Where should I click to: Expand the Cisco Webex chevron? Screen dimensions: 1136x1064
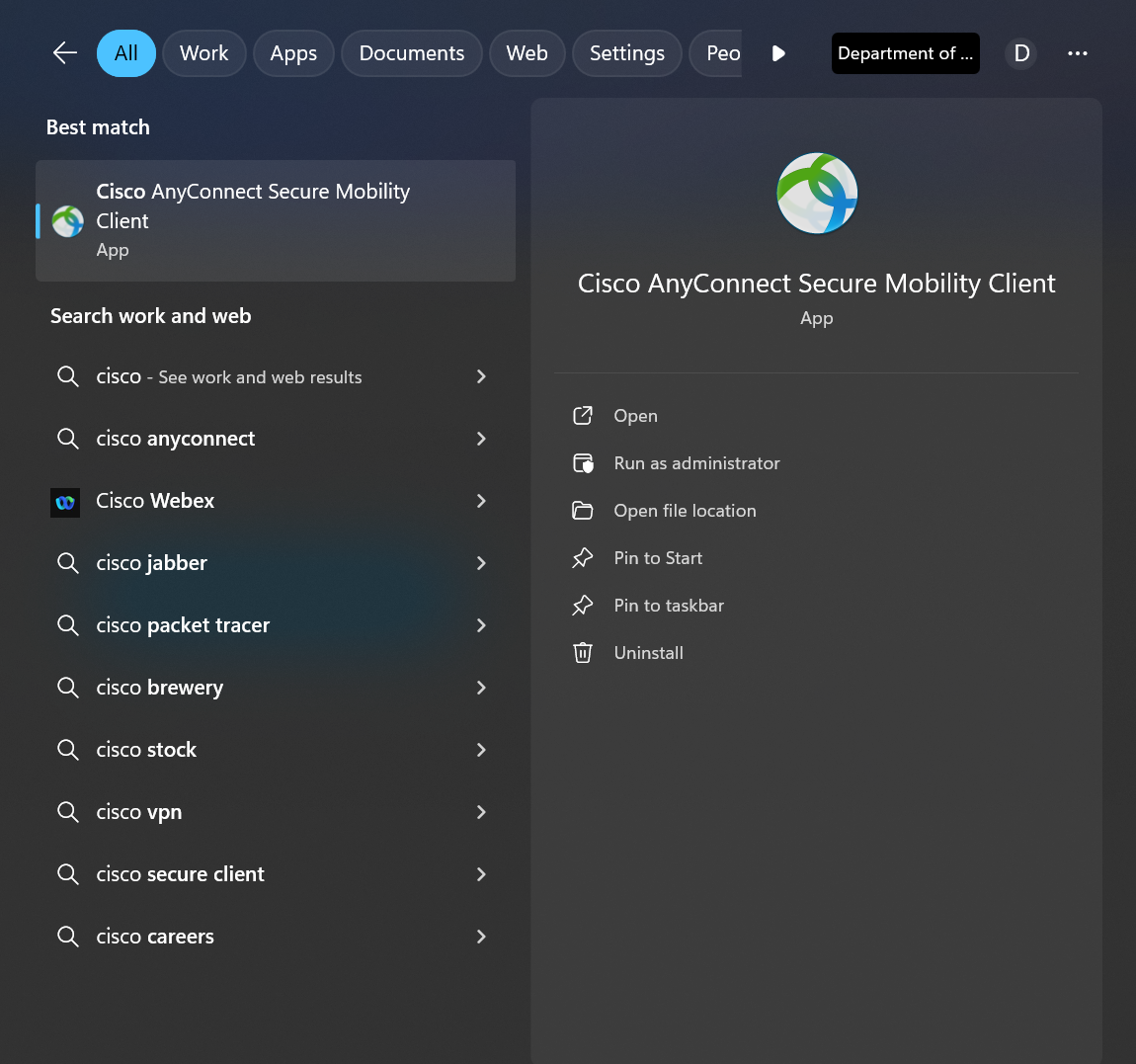pyautogui.click(x=481, y=501)
